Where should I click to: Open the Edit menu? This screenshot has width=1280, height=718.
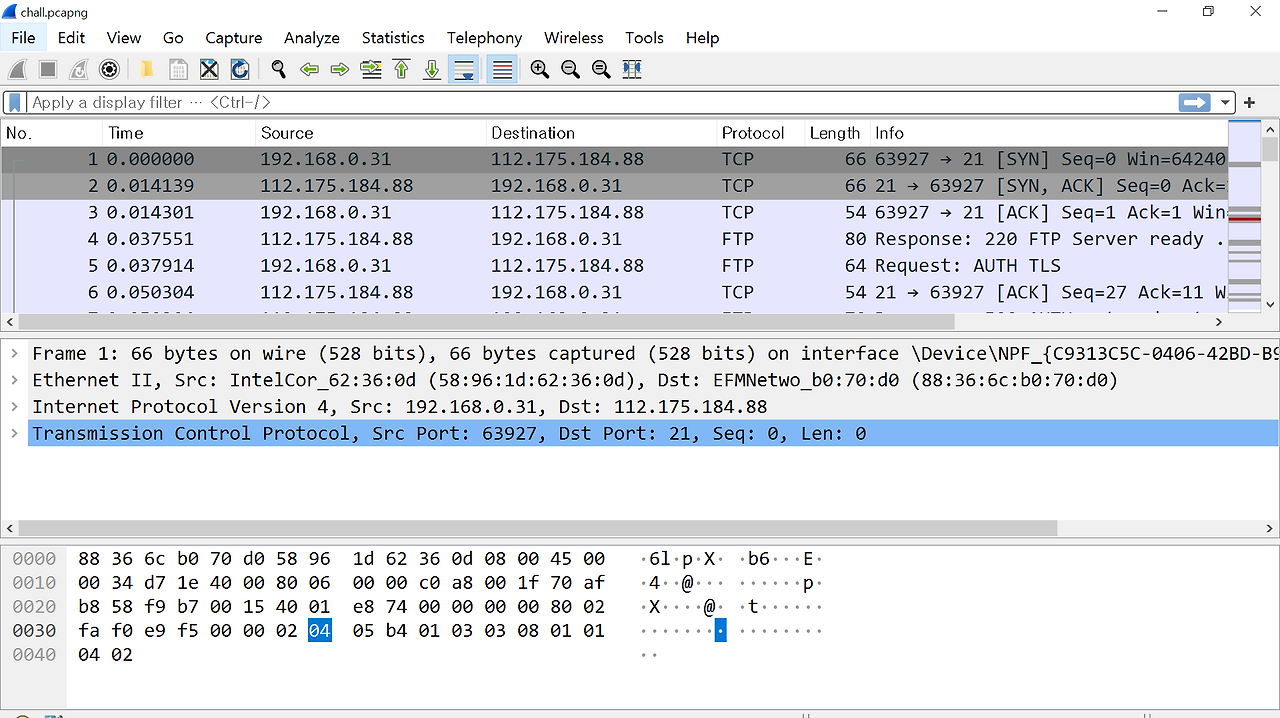click(71, 37)
